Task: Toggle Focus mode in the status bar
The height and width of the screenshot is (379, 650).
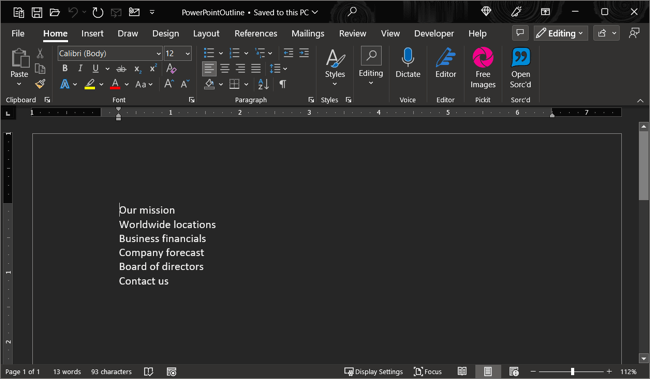Action: tap(428, 372)
